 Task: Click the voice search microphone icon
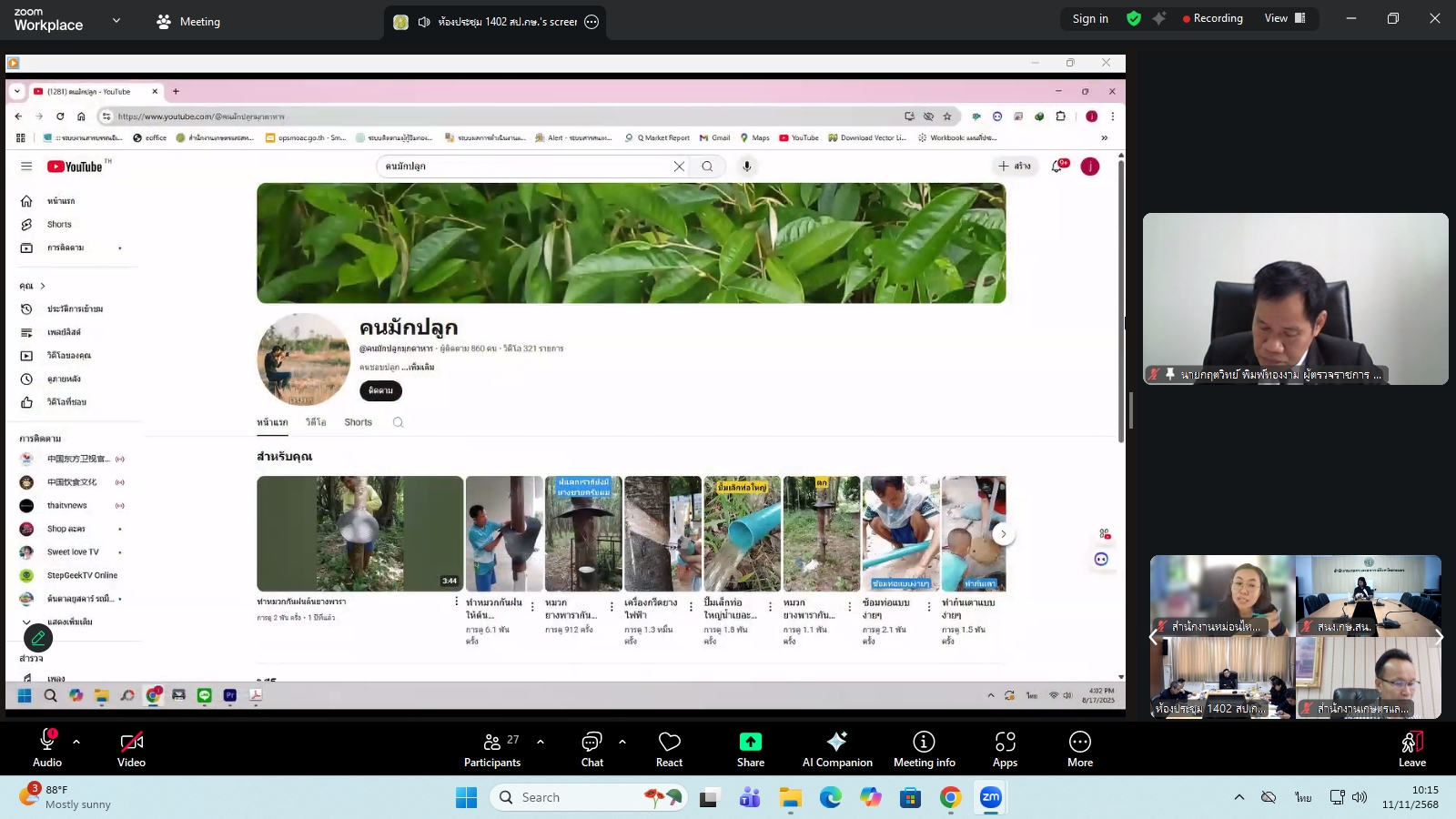(746, 166)
